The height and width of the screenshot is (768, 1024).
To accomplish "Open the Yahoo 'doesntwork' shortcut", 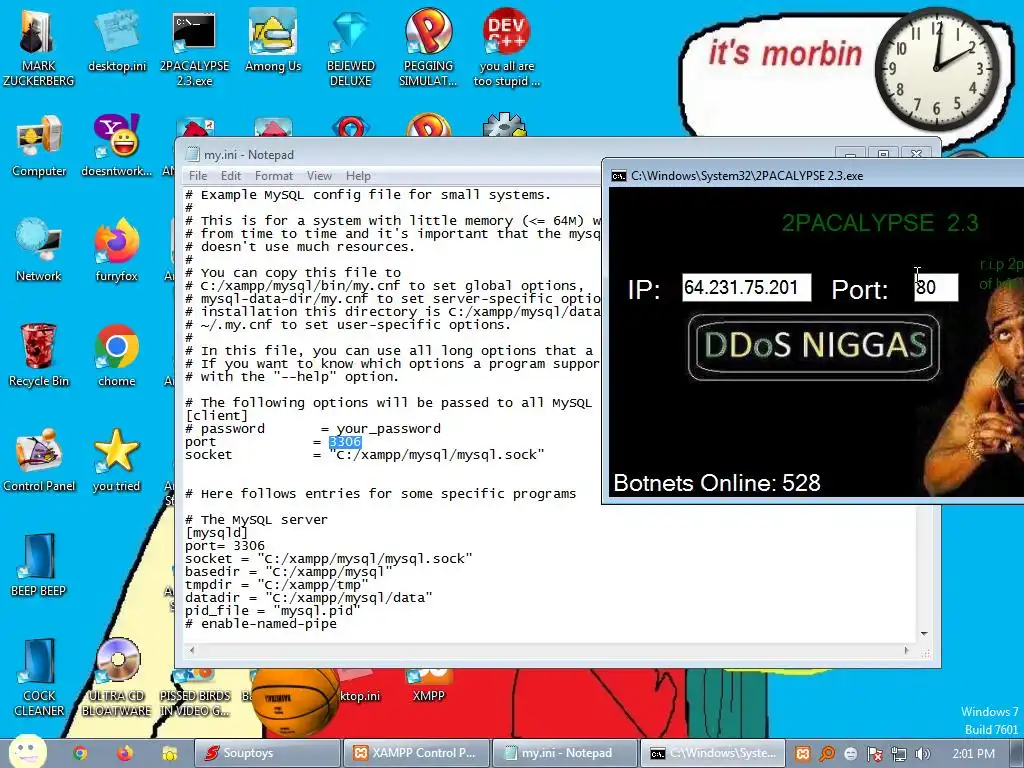I will (x=116, y=146).
